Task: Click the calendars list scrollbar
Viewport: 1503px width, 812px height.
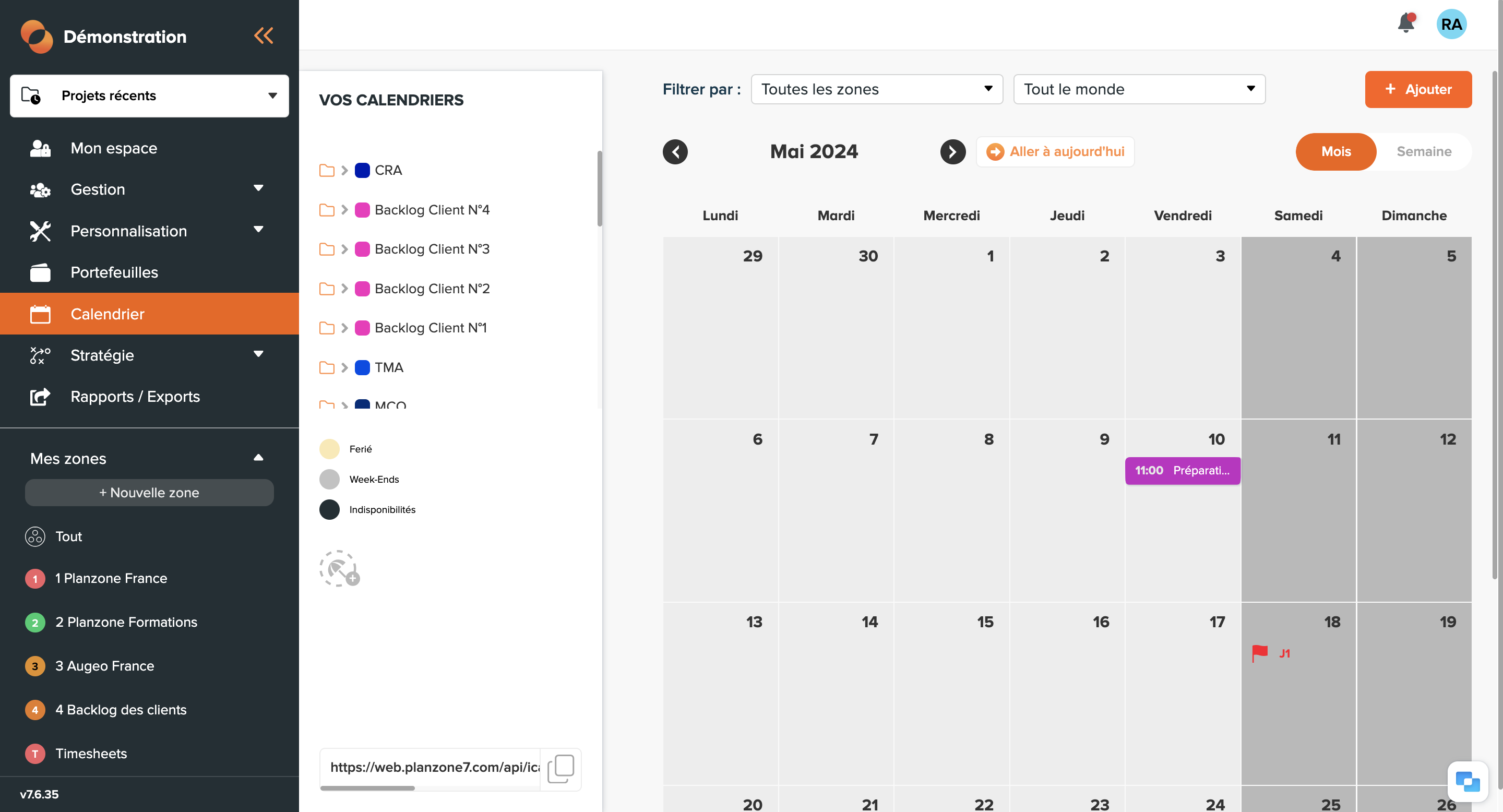Action: point(599,188)
